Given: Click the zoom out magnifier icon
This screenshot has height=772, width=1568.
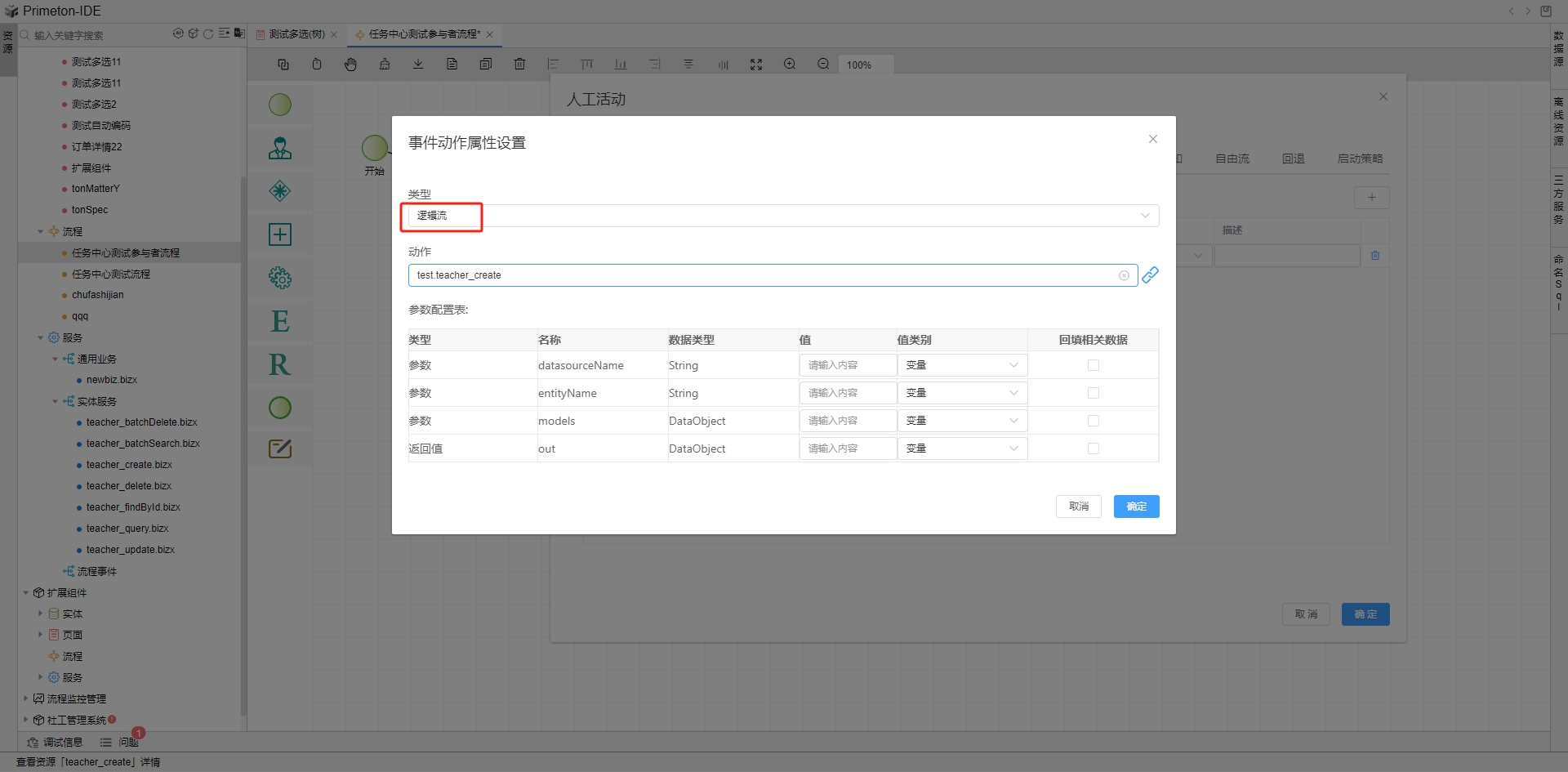Looking at the screenshot, I should tap(823, 65).
